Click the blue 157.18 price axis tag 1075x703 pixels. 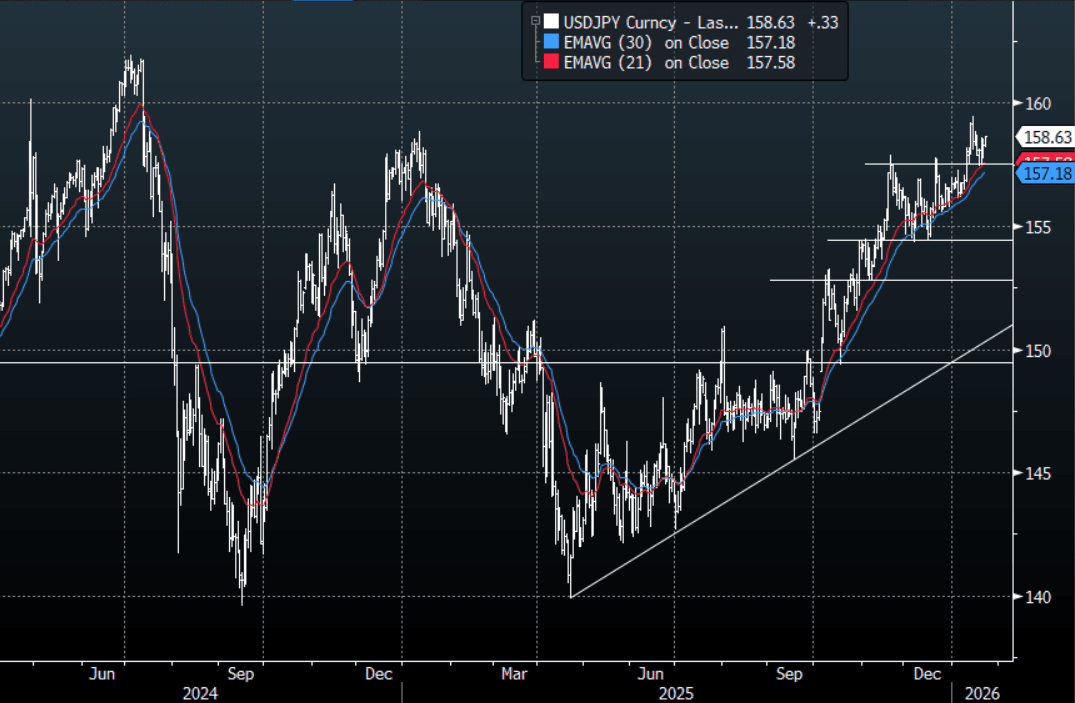[1046, 174]
